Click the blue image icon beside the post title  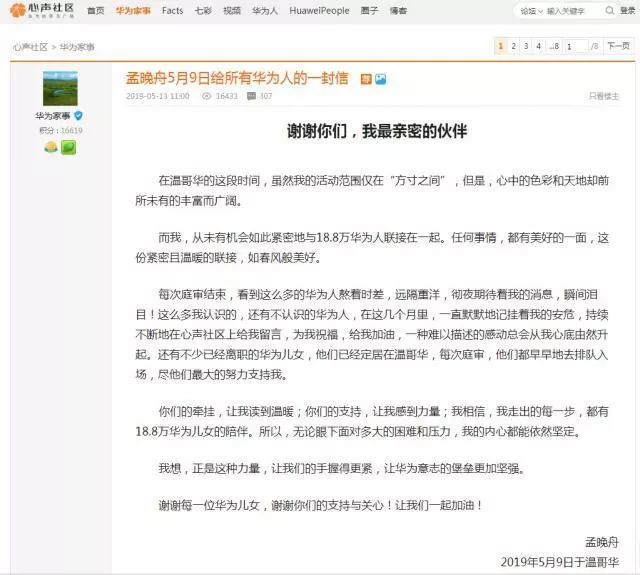[x=380, y=79]
